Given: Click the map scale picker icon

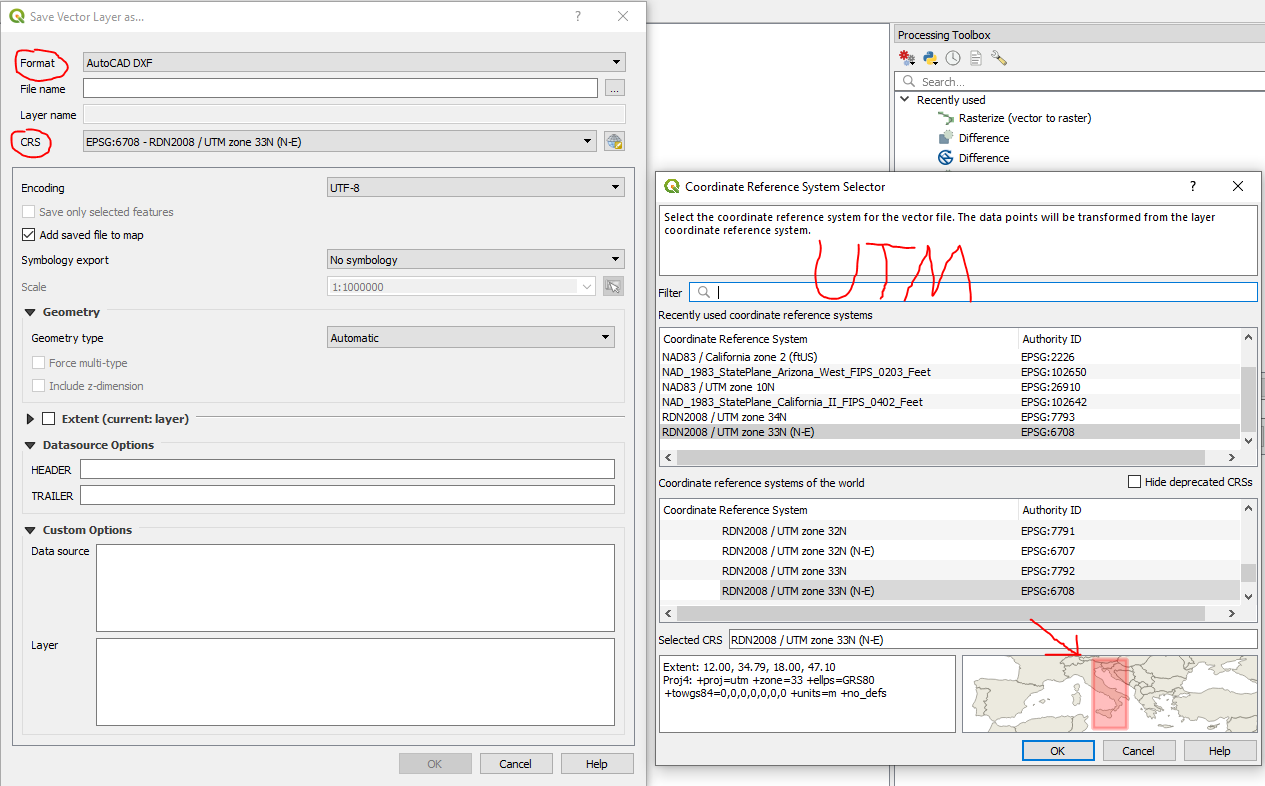Looking at the screenshot, I should pos(614,286).
